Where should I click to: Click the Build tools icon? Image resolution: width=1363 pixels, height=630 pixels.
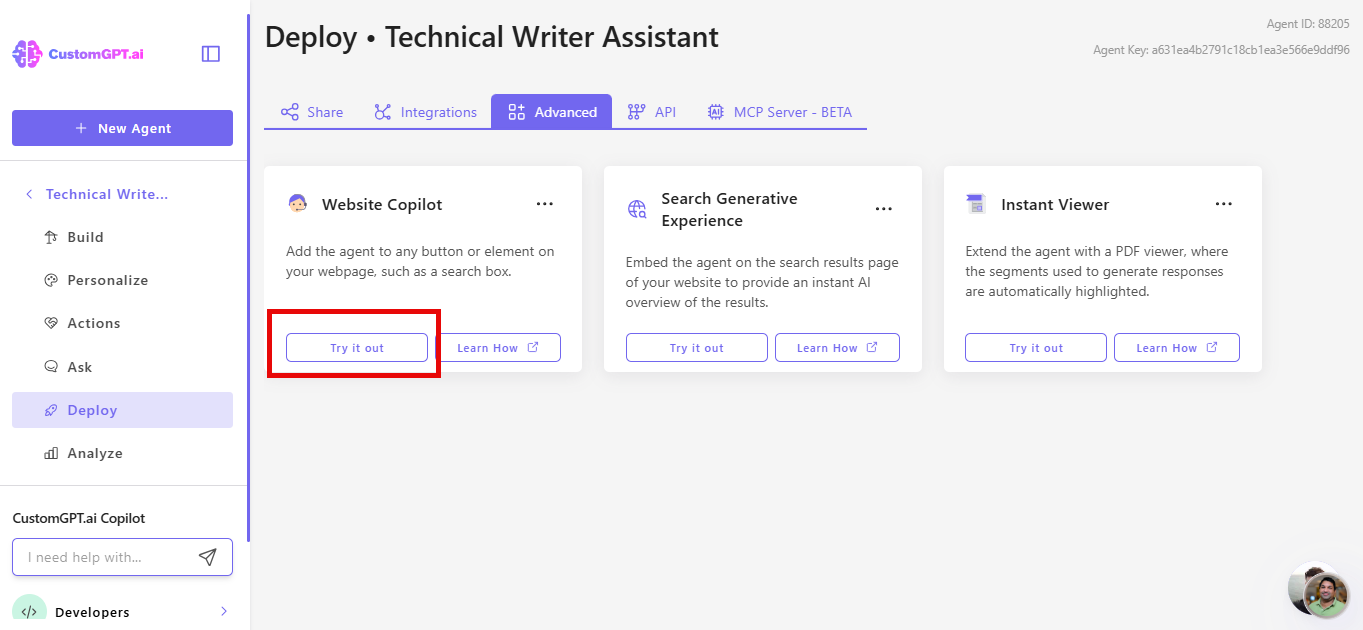tap(51, 237)
